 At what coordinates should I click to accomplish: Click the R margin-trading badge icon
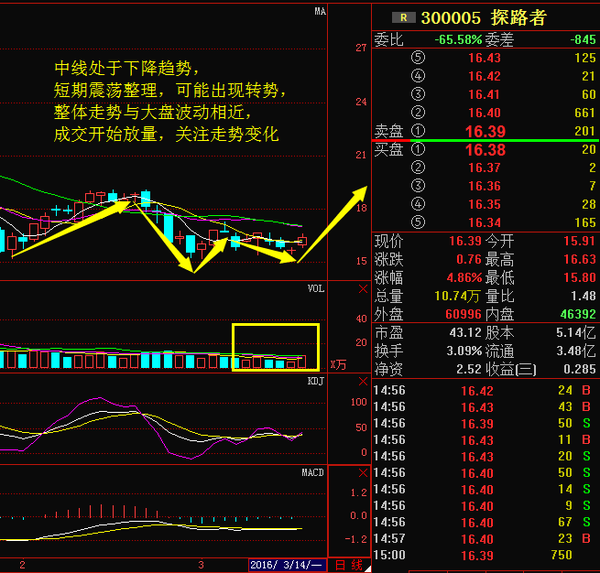[x=404, y=18]
